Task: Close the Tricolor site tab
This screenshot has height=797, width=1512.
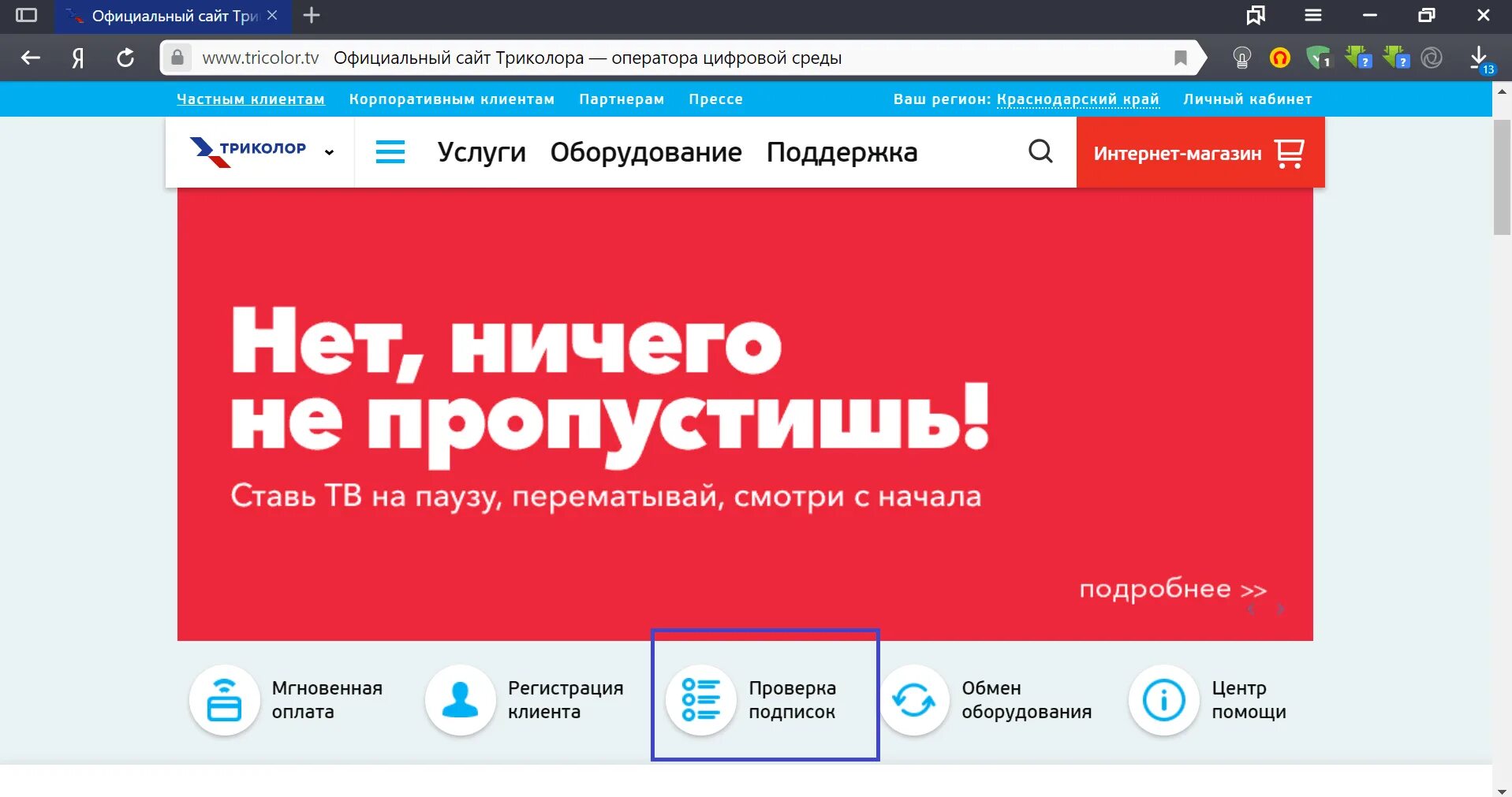Action: 272,15
